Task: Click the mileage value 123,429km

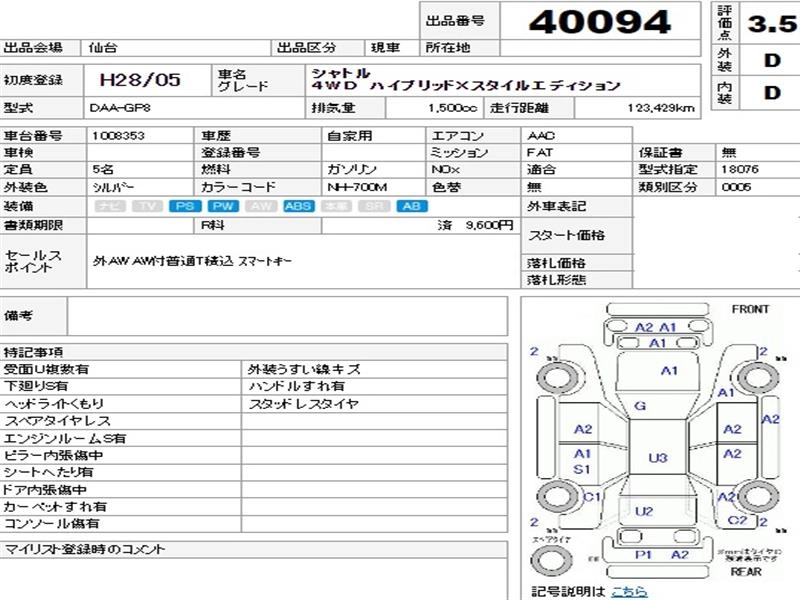Action: [x=661, y=108]
